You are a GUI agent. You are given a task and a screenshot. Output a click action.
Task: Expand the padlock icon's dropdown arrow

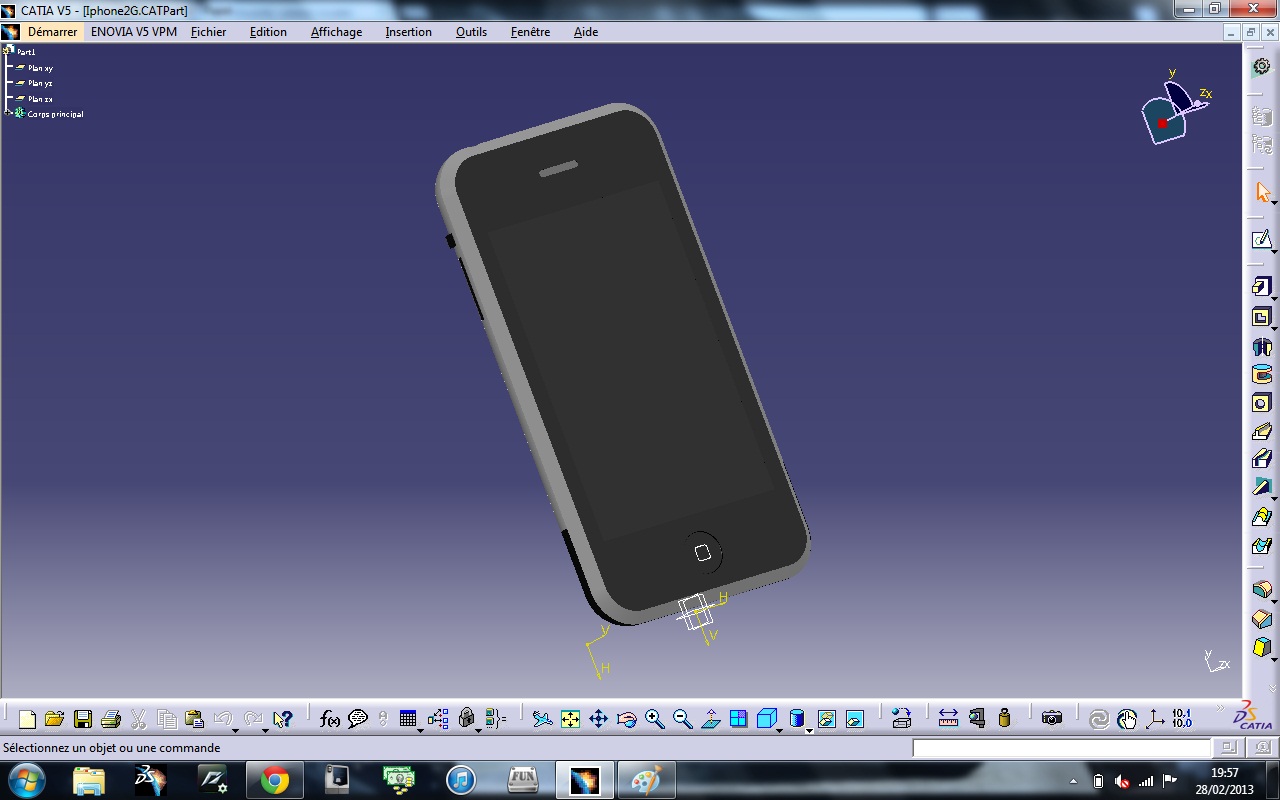pos(478,730)
